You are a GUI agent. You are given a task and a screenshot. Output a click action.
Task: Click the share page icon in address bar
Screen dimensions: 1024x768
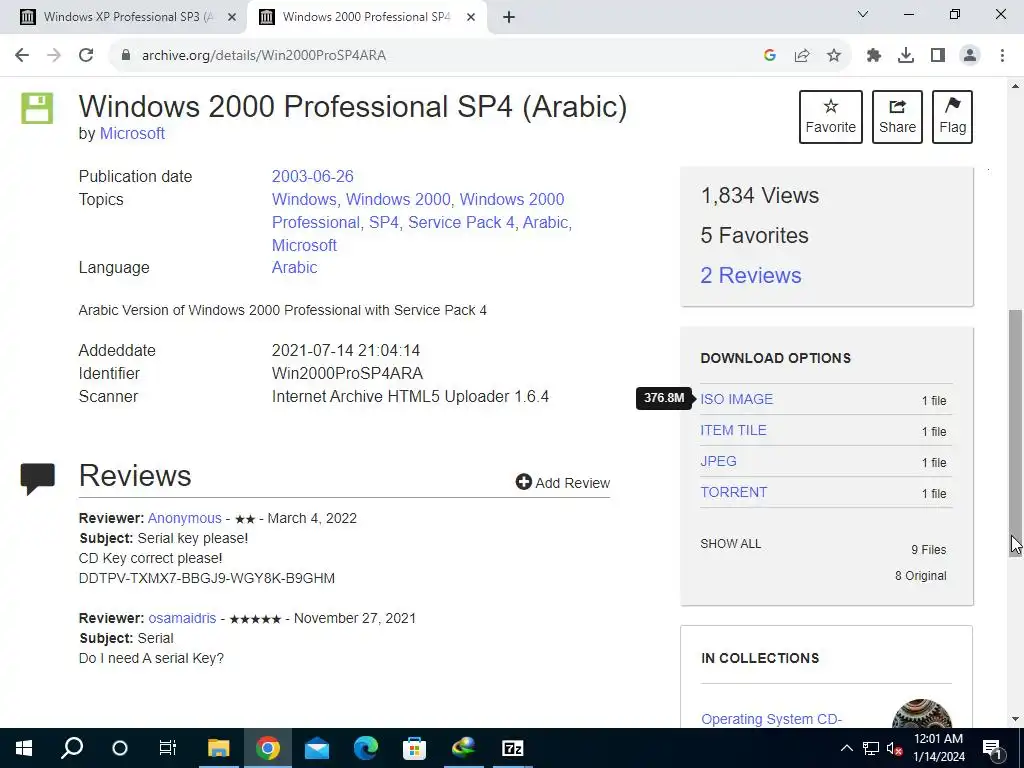802,56
